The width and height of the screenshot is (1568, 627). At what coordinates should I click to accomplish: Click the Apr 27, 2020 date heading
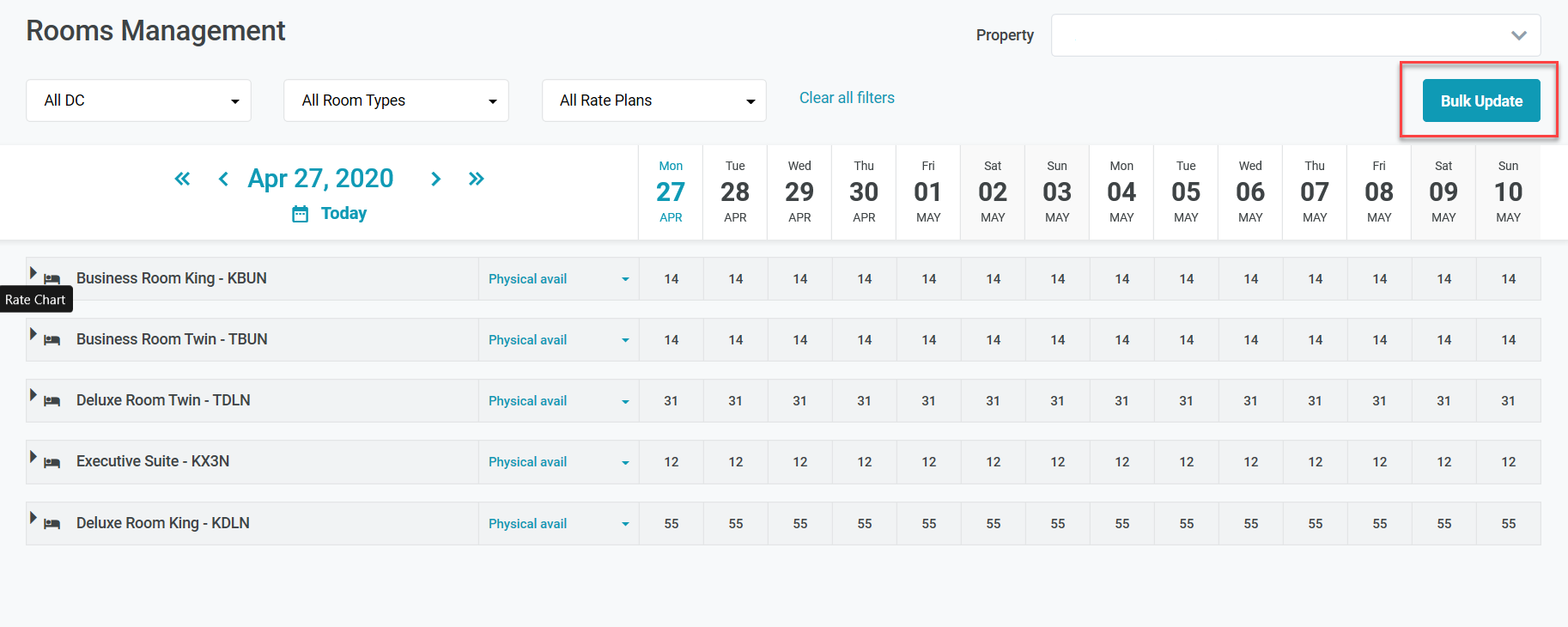pos(320,178)
